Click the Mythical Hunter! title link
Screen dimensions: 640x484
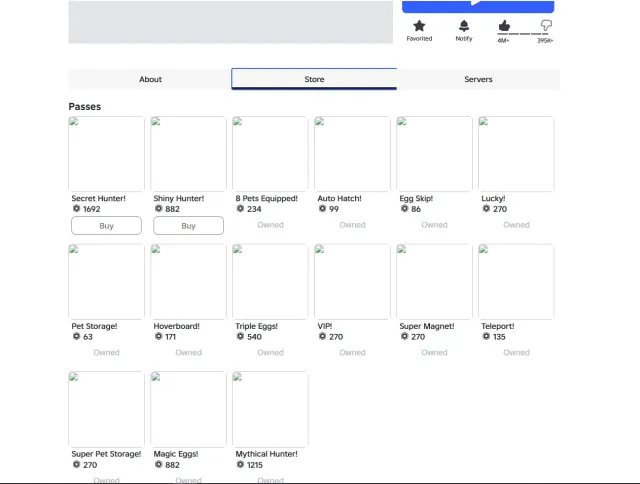click(x=267, y=454)
